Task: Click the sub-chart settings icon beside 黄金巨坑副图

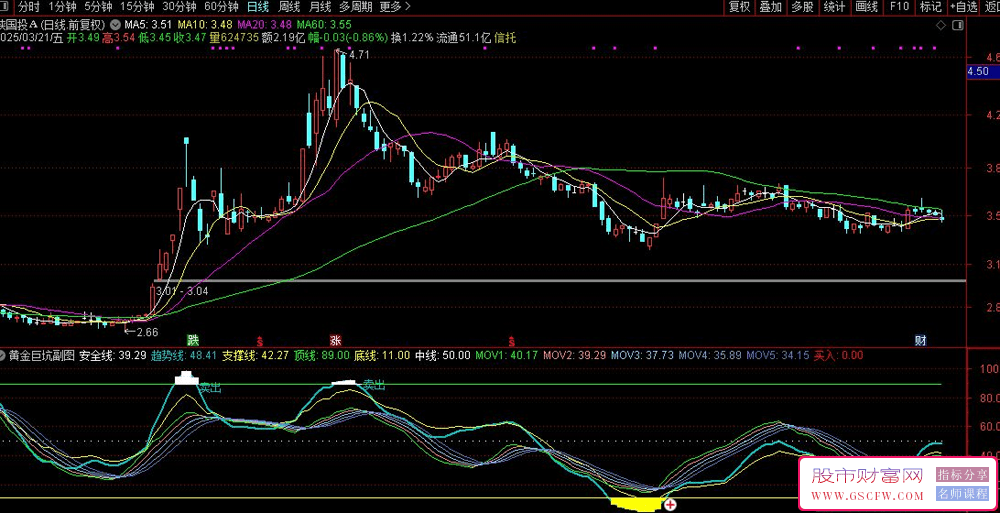Action: (3, 355)
